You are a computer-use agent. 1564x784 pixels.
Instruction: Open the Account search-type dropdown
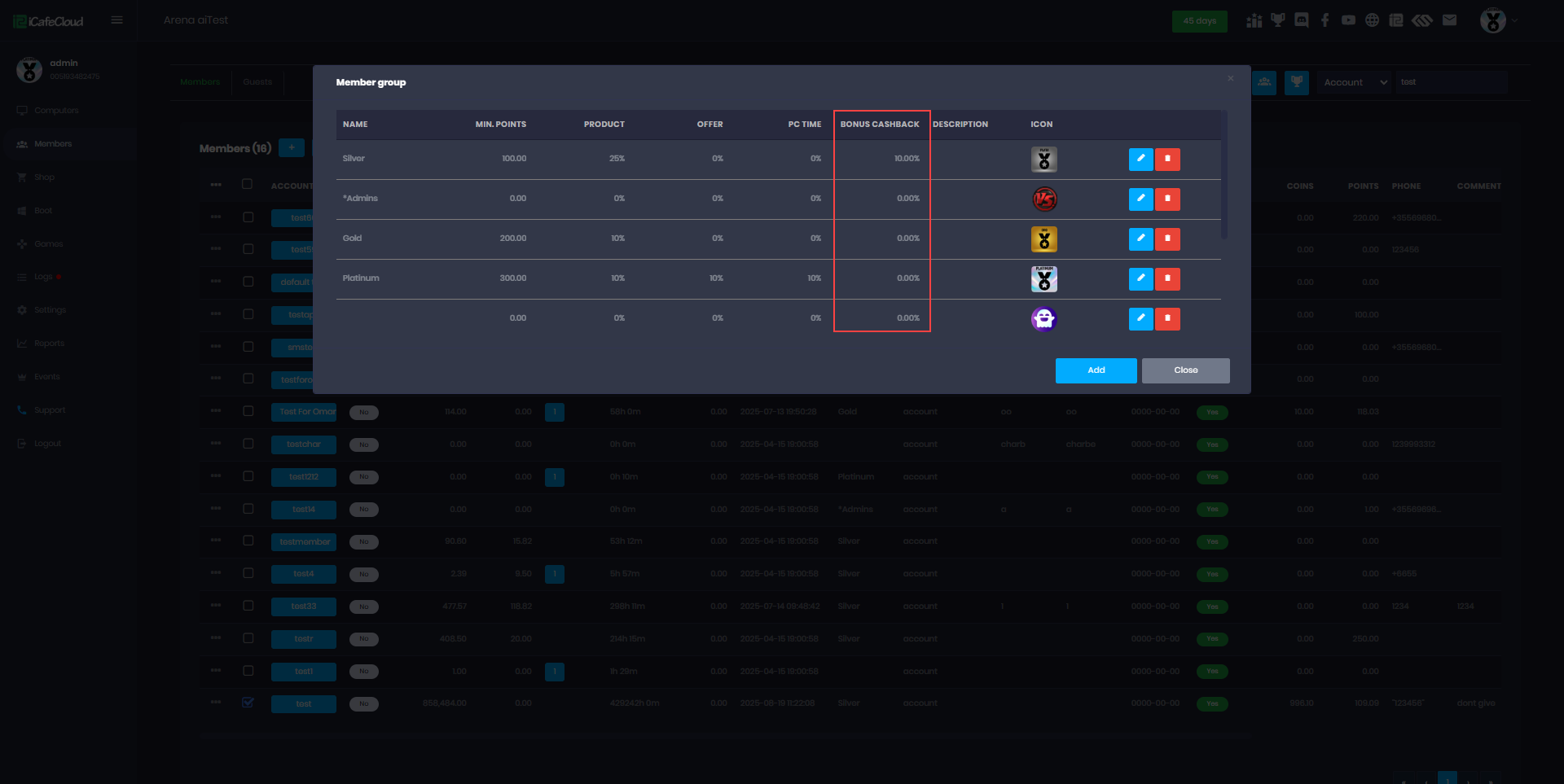click(1355, 82)
